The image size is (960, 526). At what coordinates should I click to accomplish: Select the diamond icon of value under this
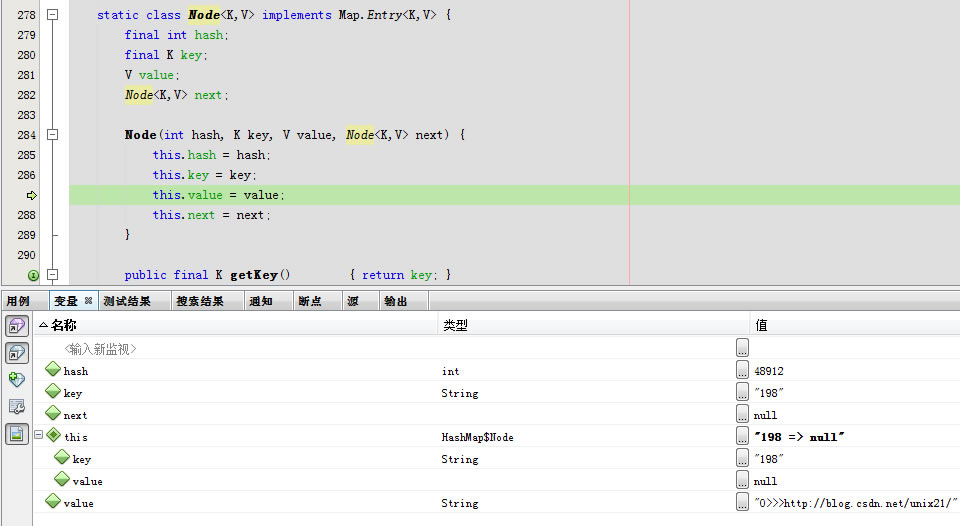tap(62, 479)
